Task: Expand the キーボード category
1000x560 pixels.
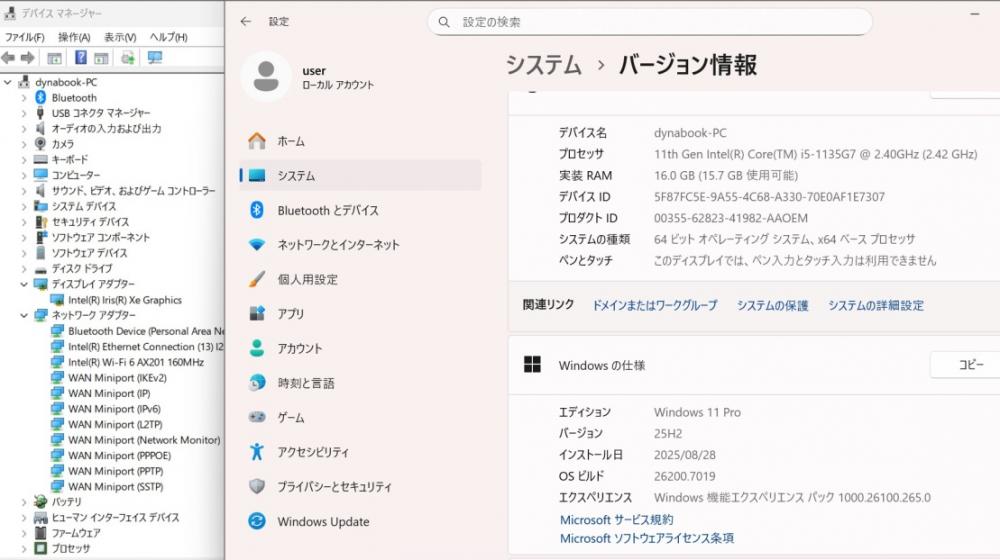Action: pyautogui.click(x=24, y=160)
